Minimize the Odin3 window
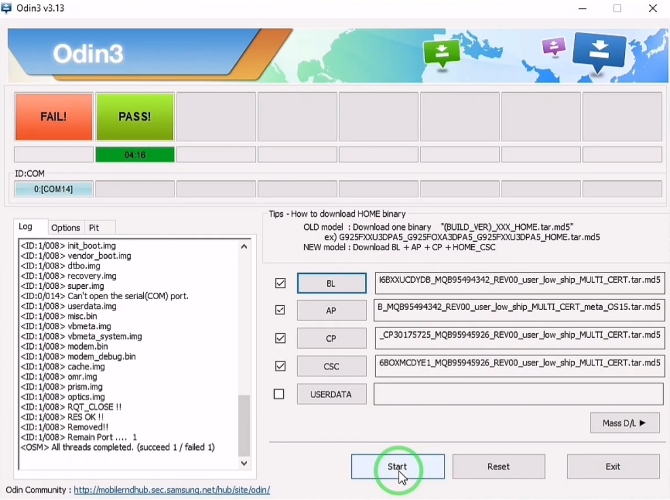 point(582,8)
